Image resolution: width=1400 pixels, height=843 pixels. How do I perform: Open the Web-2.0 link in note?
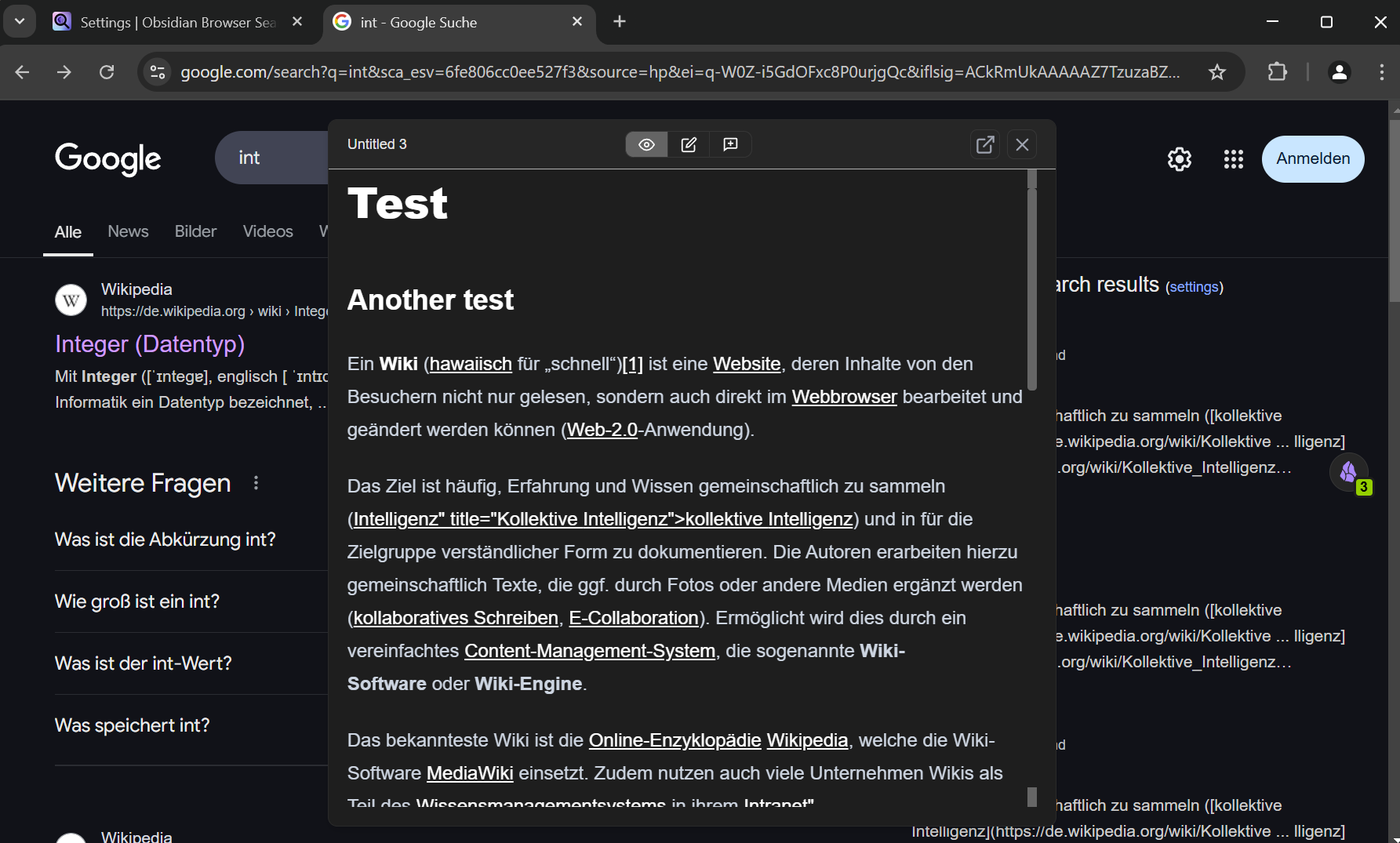coord(602,430)
